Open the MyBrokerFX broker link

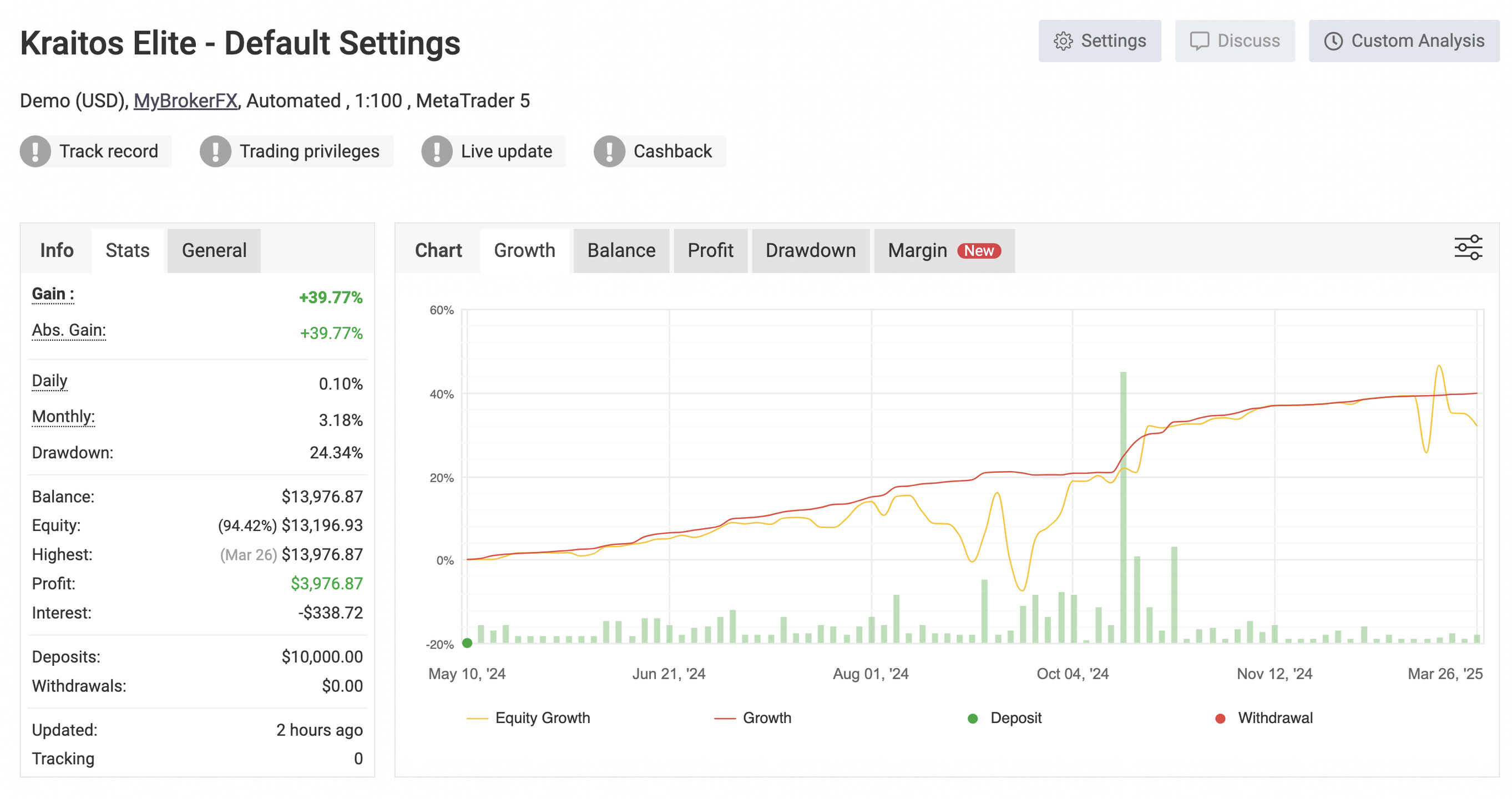click(185, 101)
